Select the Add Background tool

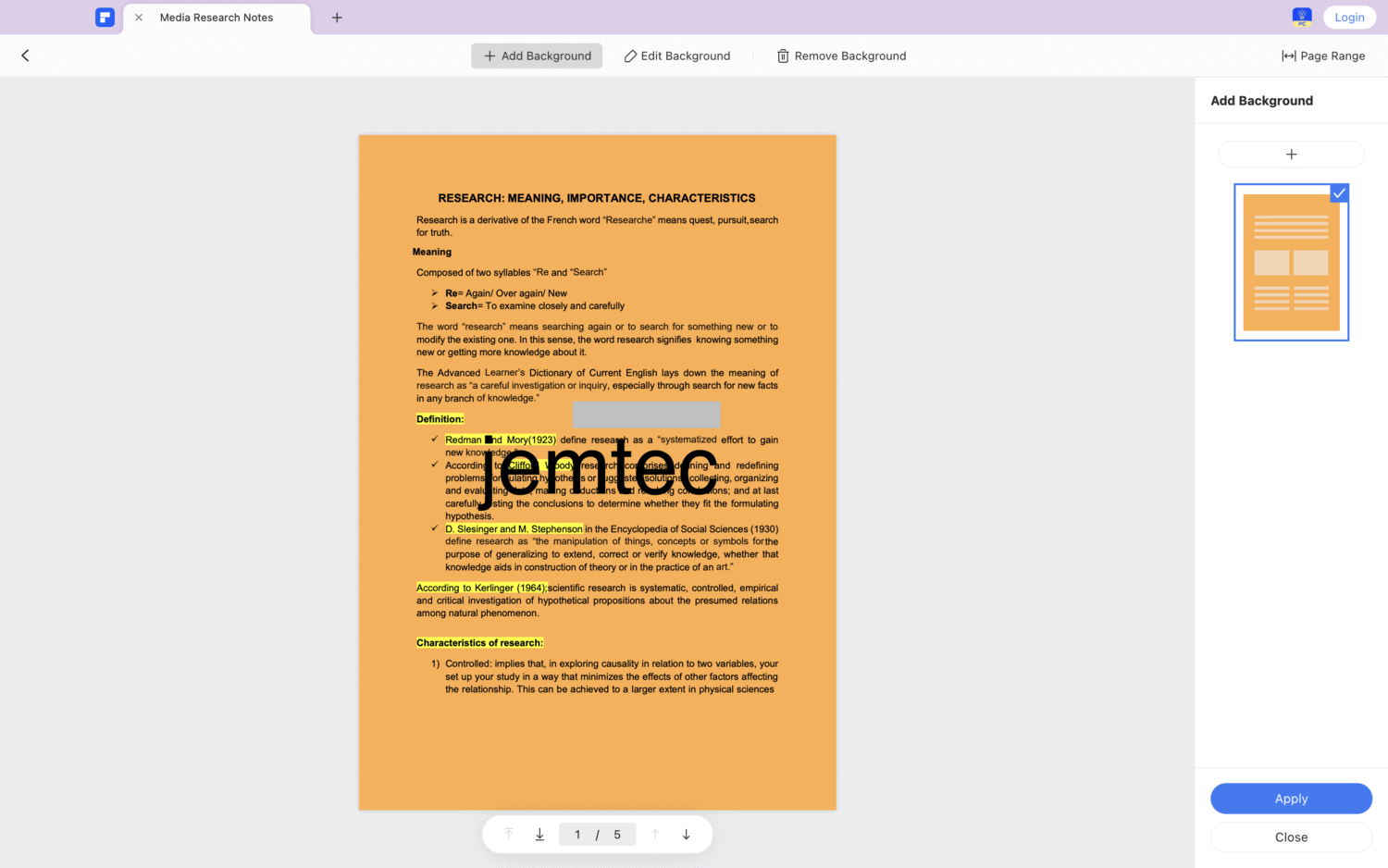[x=537, y=56]
